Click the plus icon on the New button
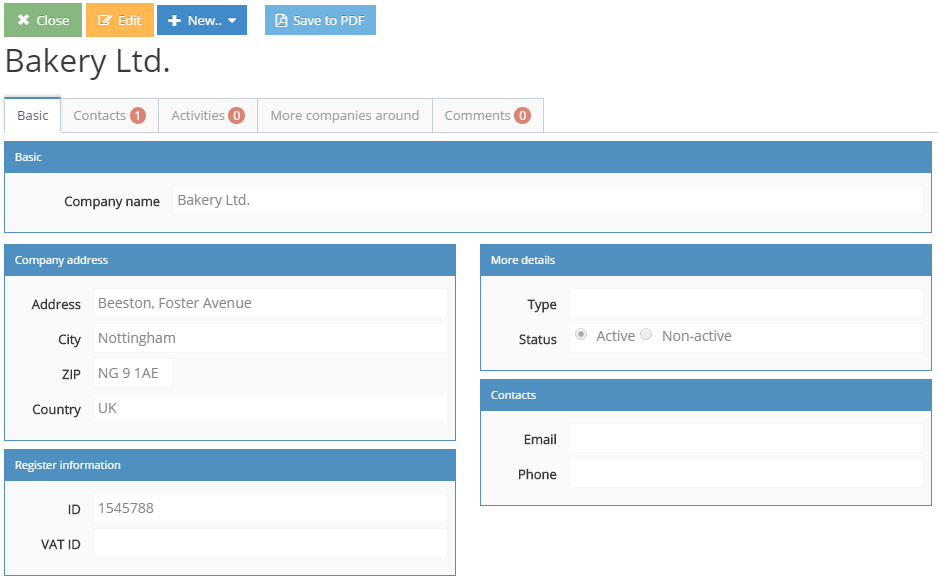This screenshot has width=938, height=580. pos(174,20)
